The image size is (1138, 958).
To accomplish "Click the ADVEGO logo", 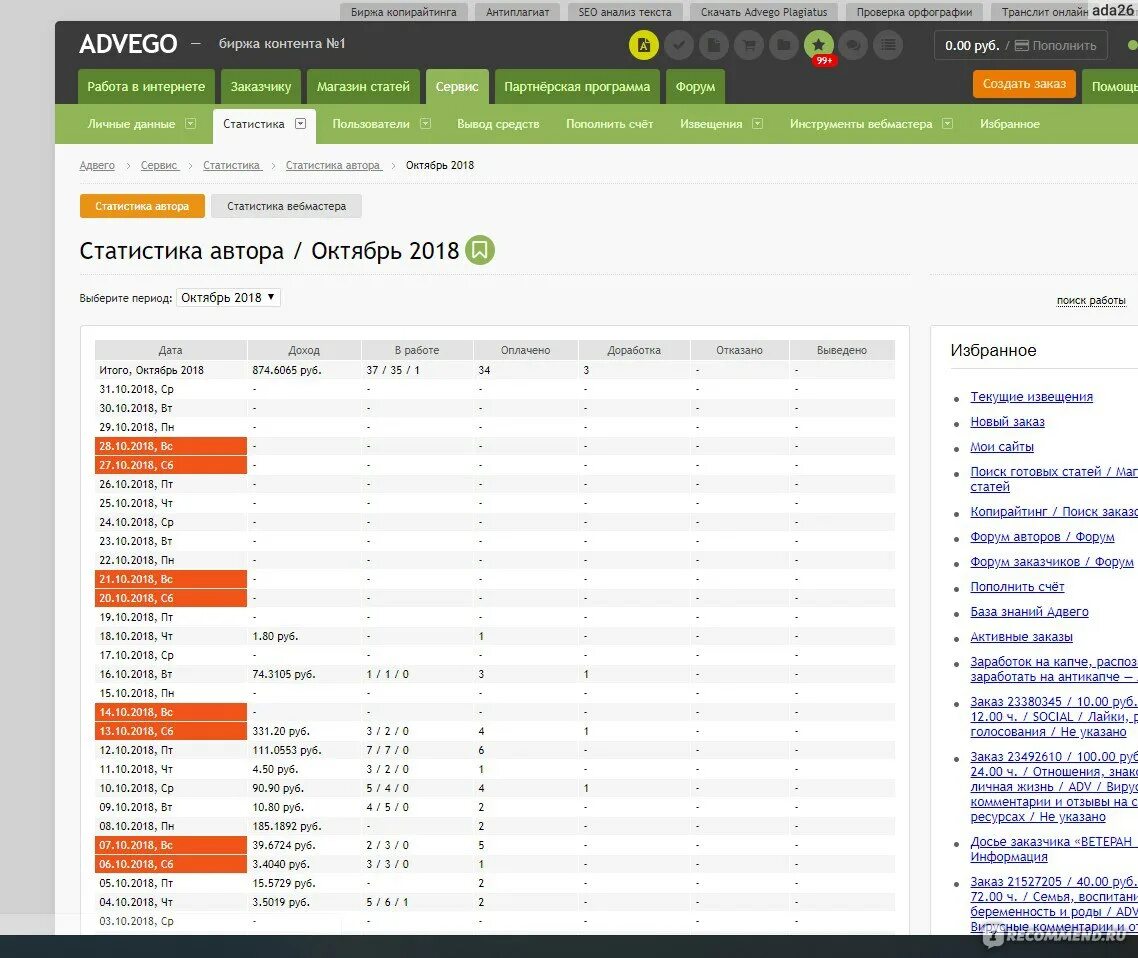I will (128, 44).
